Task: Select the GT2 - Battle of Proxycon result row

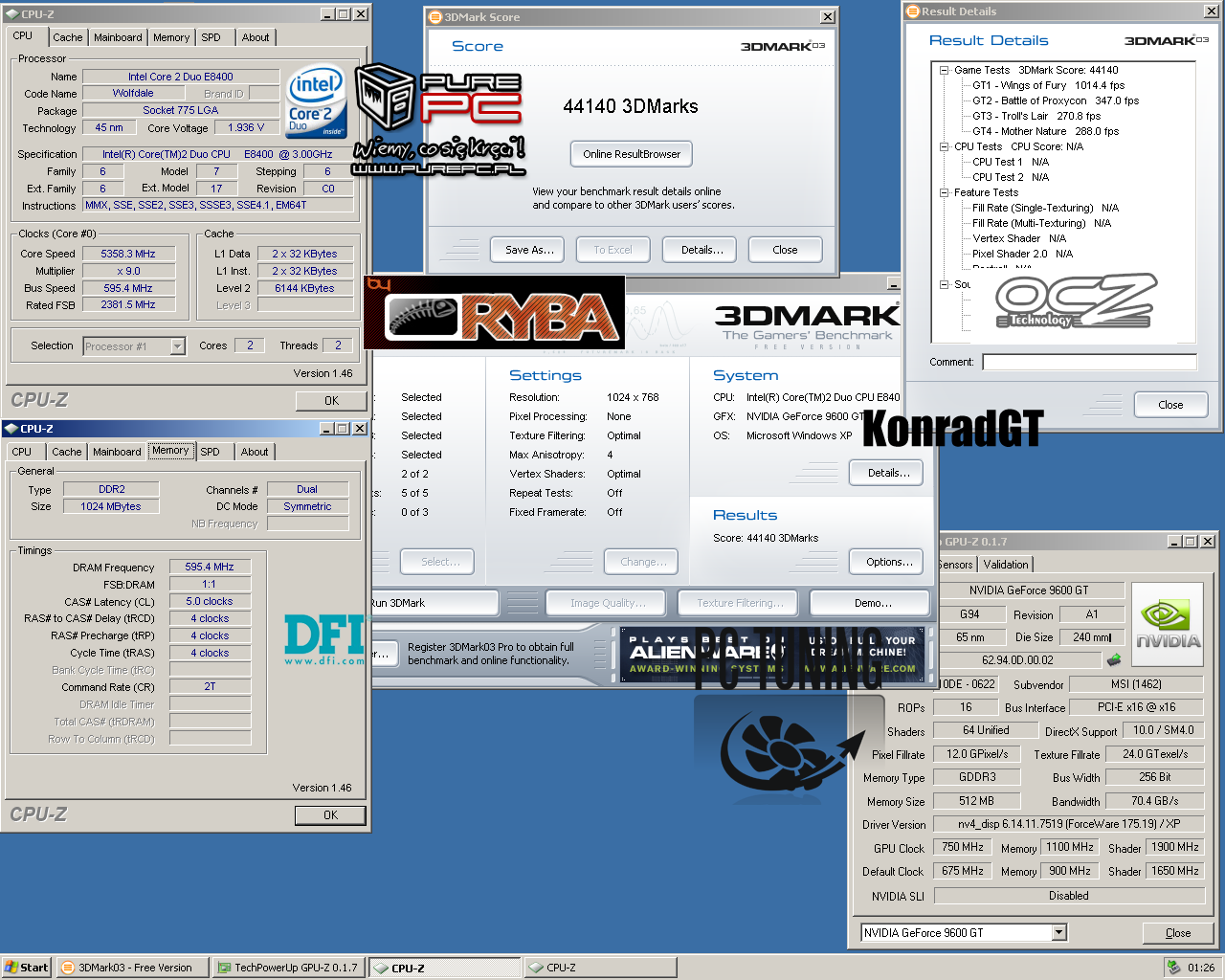Action: tap(1056, 100)
